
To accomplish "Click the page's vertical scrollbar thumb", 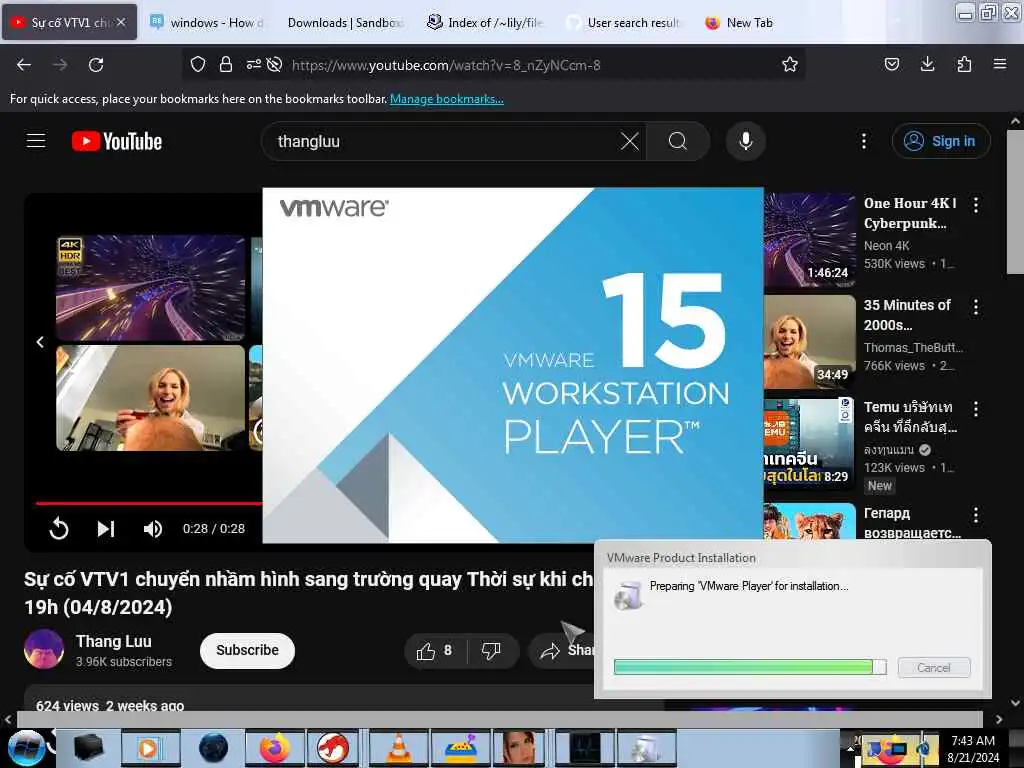I will 1015,201.
